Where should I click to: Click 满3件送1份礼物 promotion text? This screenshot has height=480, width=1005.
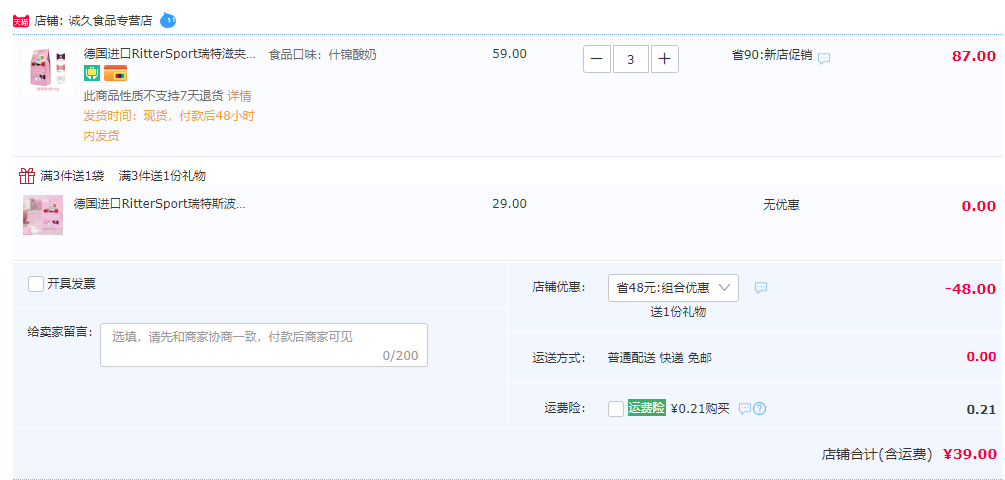pyautogui.click(x=162, y=176)
